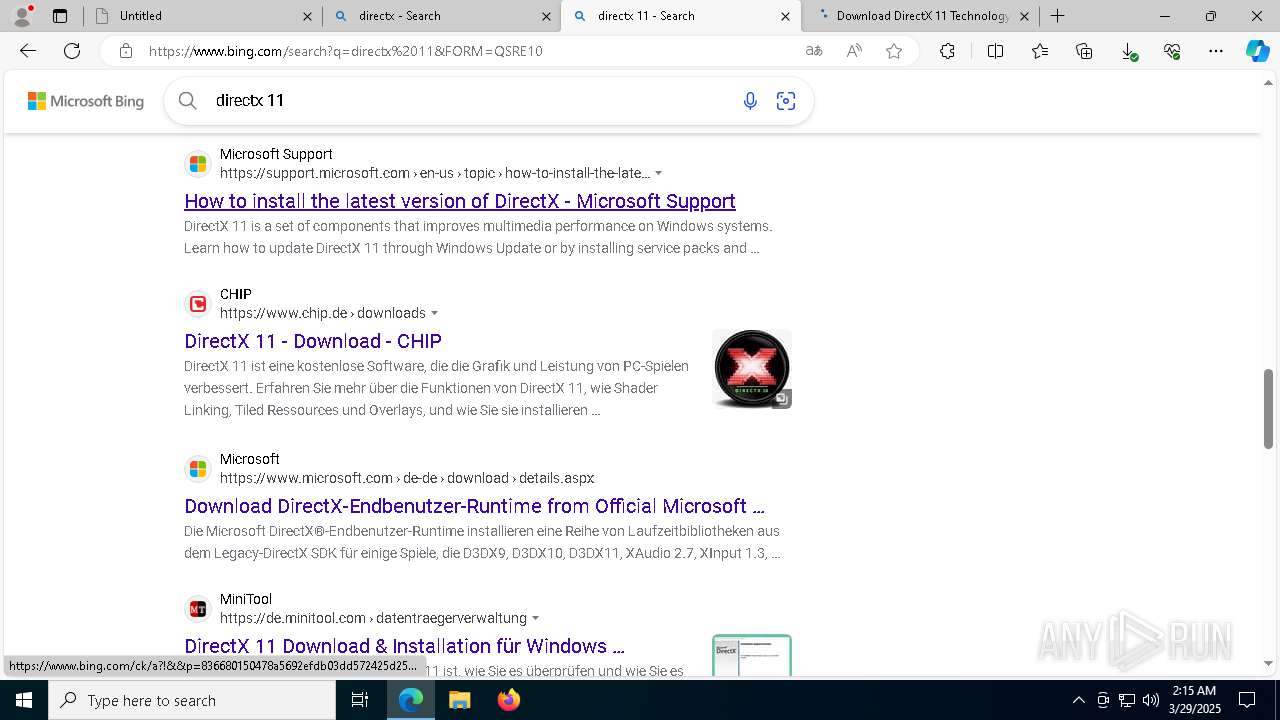The width and height of the screenshot is (1280, 720).
Task: Open the DirectX logo thumbnail image
Action: click(752, 369)
